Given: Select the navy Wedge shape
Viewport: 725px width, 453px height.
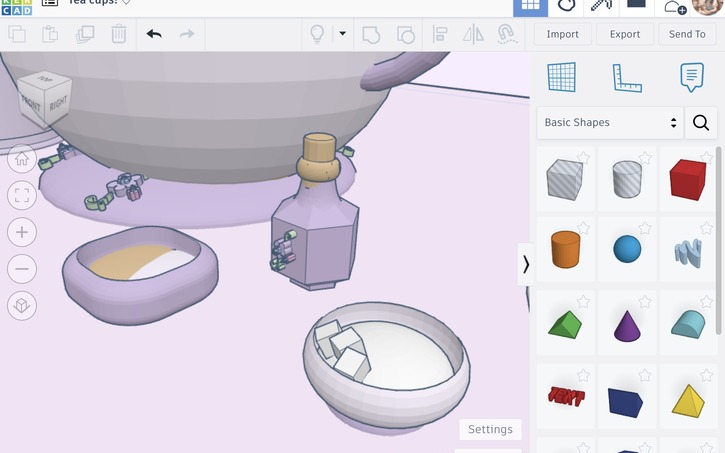Looking at the screenshot, I should 625,402.
